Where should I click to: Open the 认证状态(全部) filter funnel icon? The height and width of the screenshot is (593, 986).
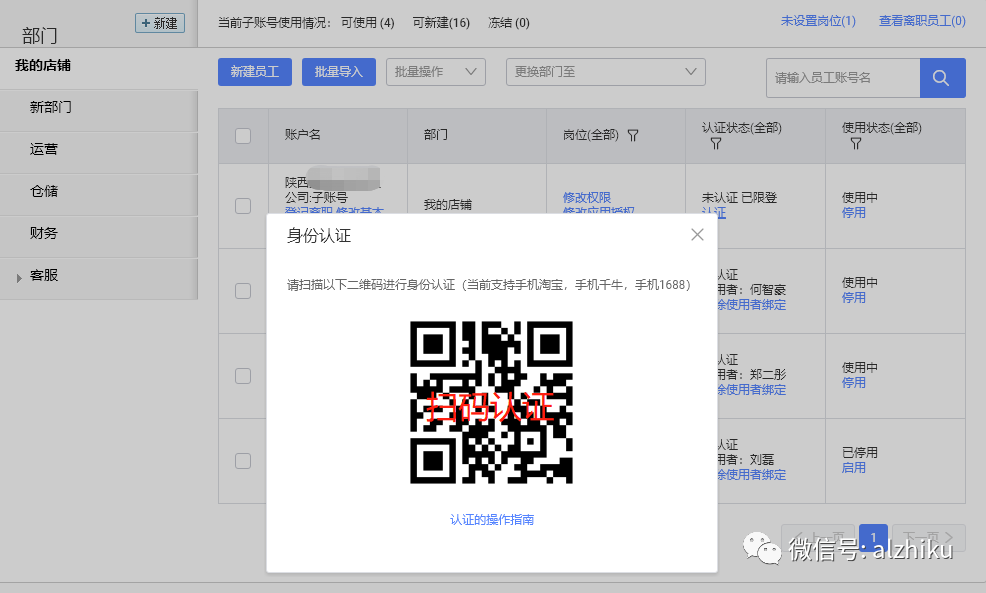(x=716, y=144)
